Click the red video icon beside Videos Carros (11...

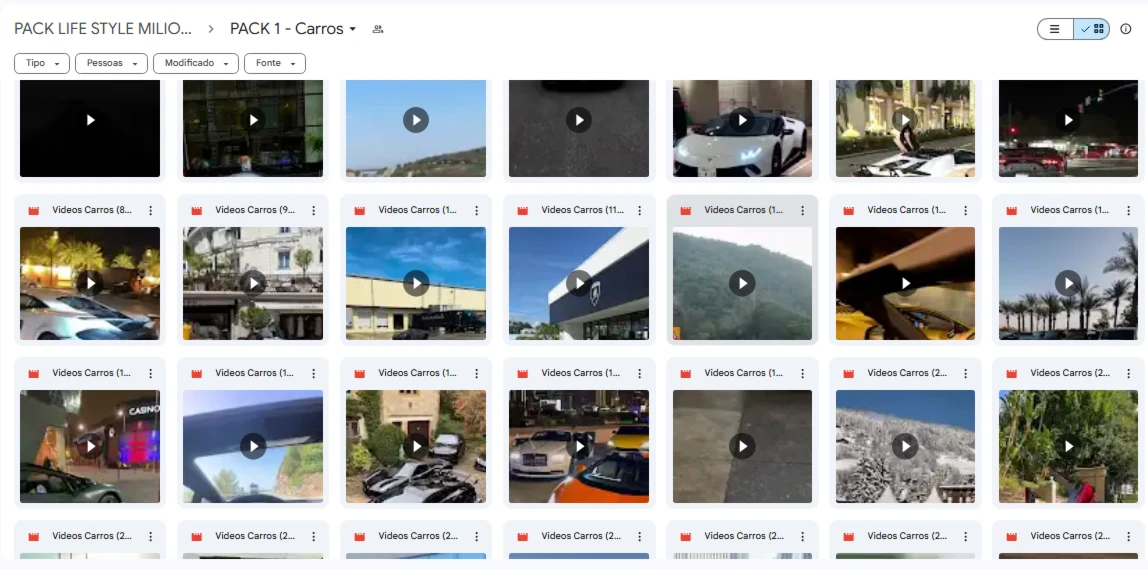point(522,210)
